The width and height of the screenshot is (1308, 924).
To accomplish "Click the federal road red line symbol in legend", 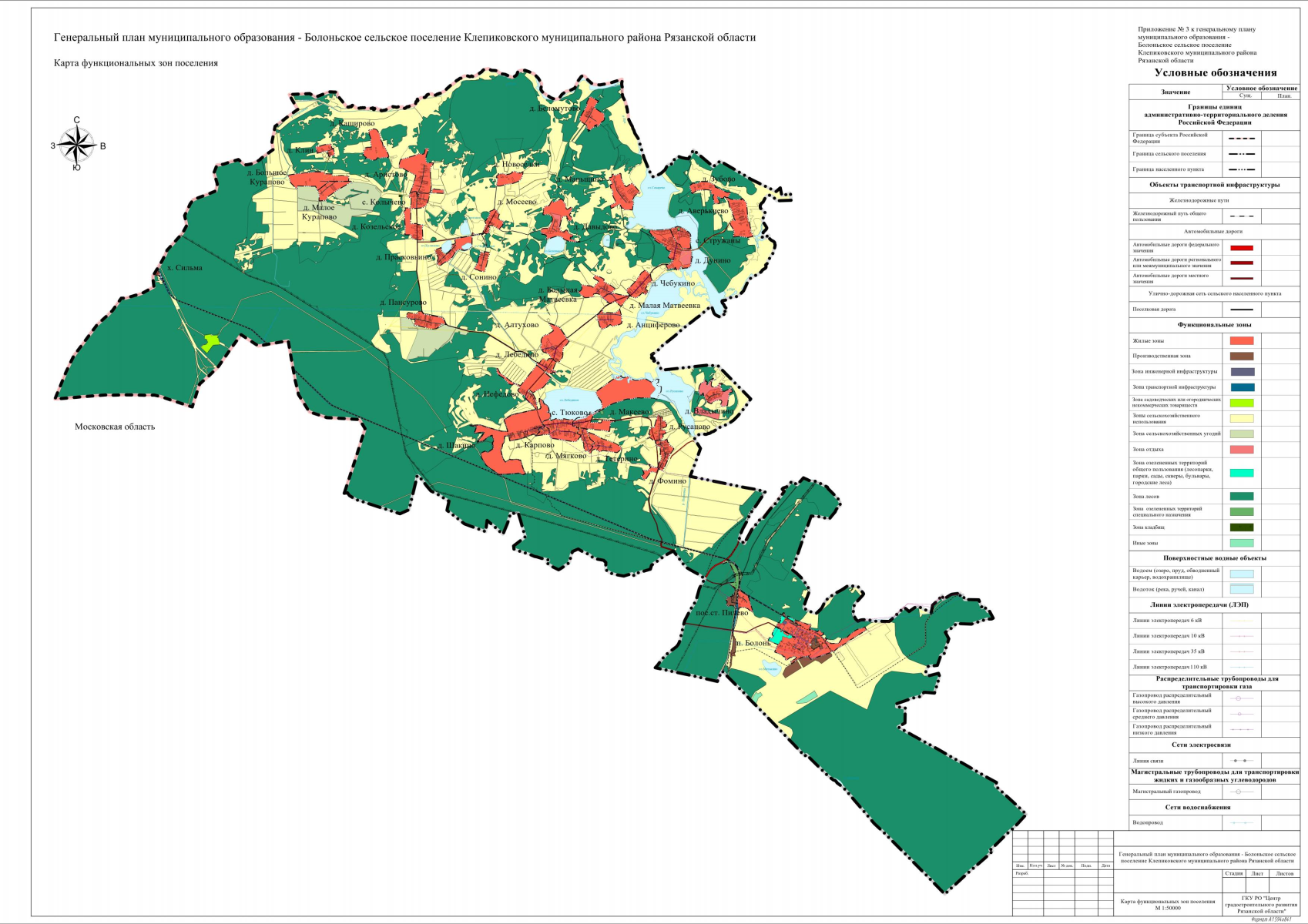I will coord(1241,248).
